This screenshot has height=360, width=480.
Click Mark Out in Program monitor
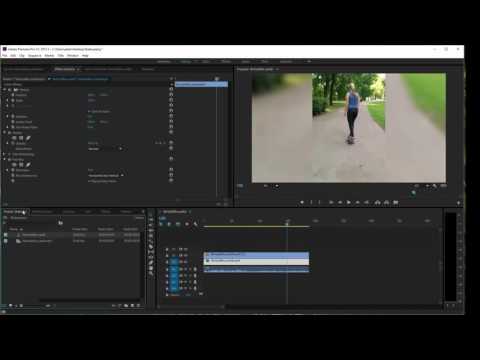319,202
